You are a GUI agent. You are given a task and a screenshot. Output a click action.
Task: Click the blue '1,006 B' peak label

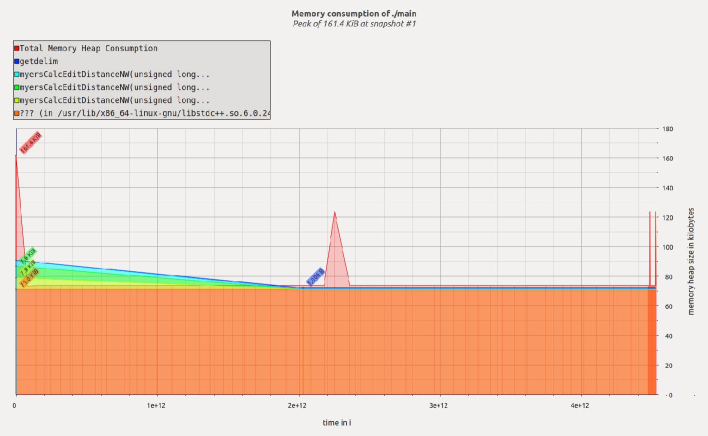[x=315, y=277]
